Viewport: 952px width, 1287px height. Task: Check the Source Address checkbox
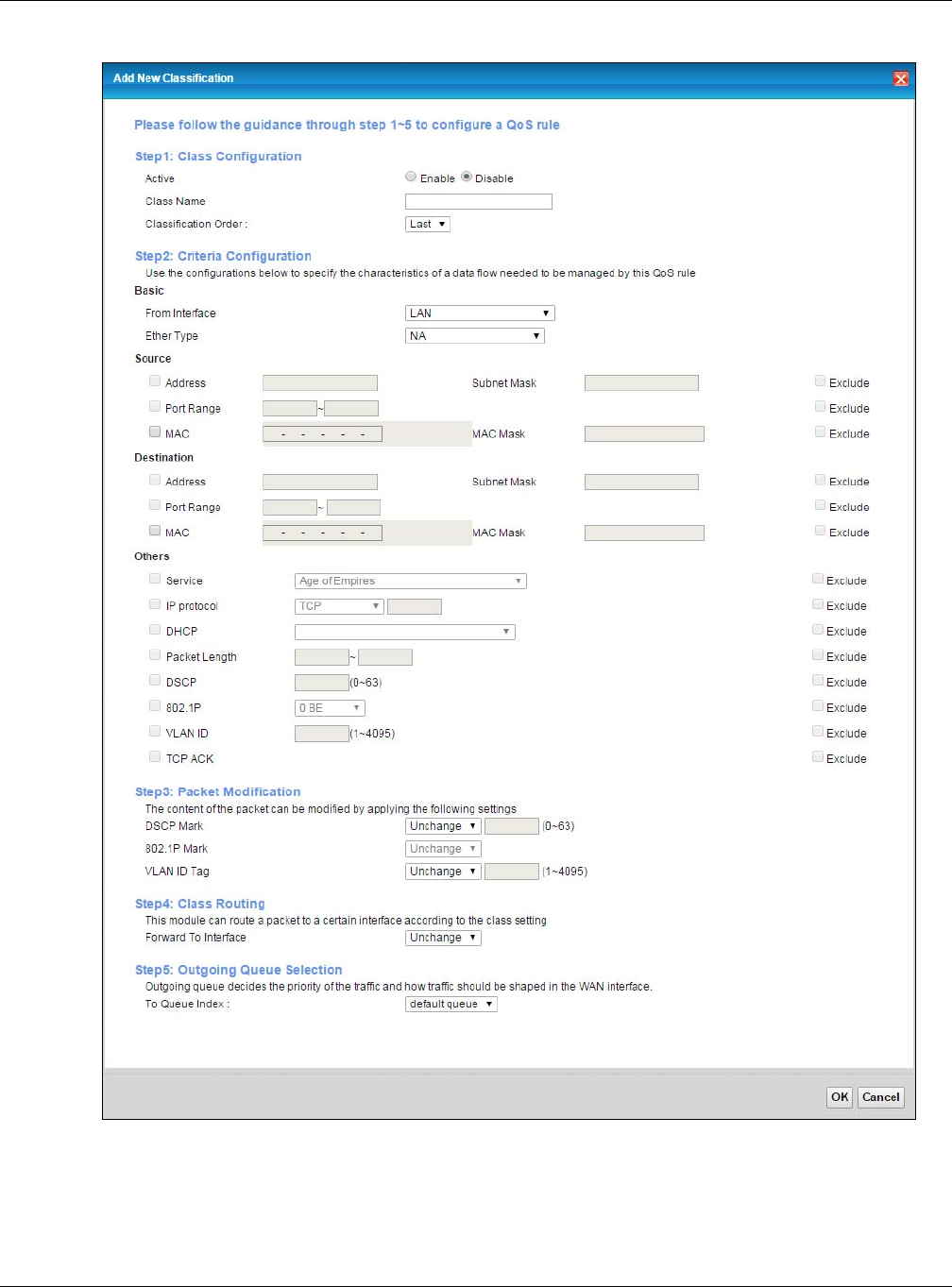point(155,381)
